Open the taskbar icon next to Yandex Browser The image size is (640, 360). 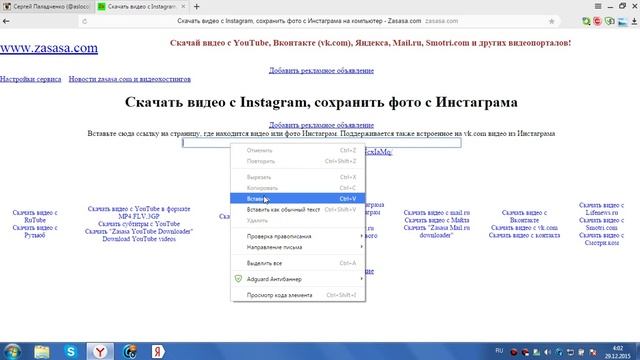[130, 352]
